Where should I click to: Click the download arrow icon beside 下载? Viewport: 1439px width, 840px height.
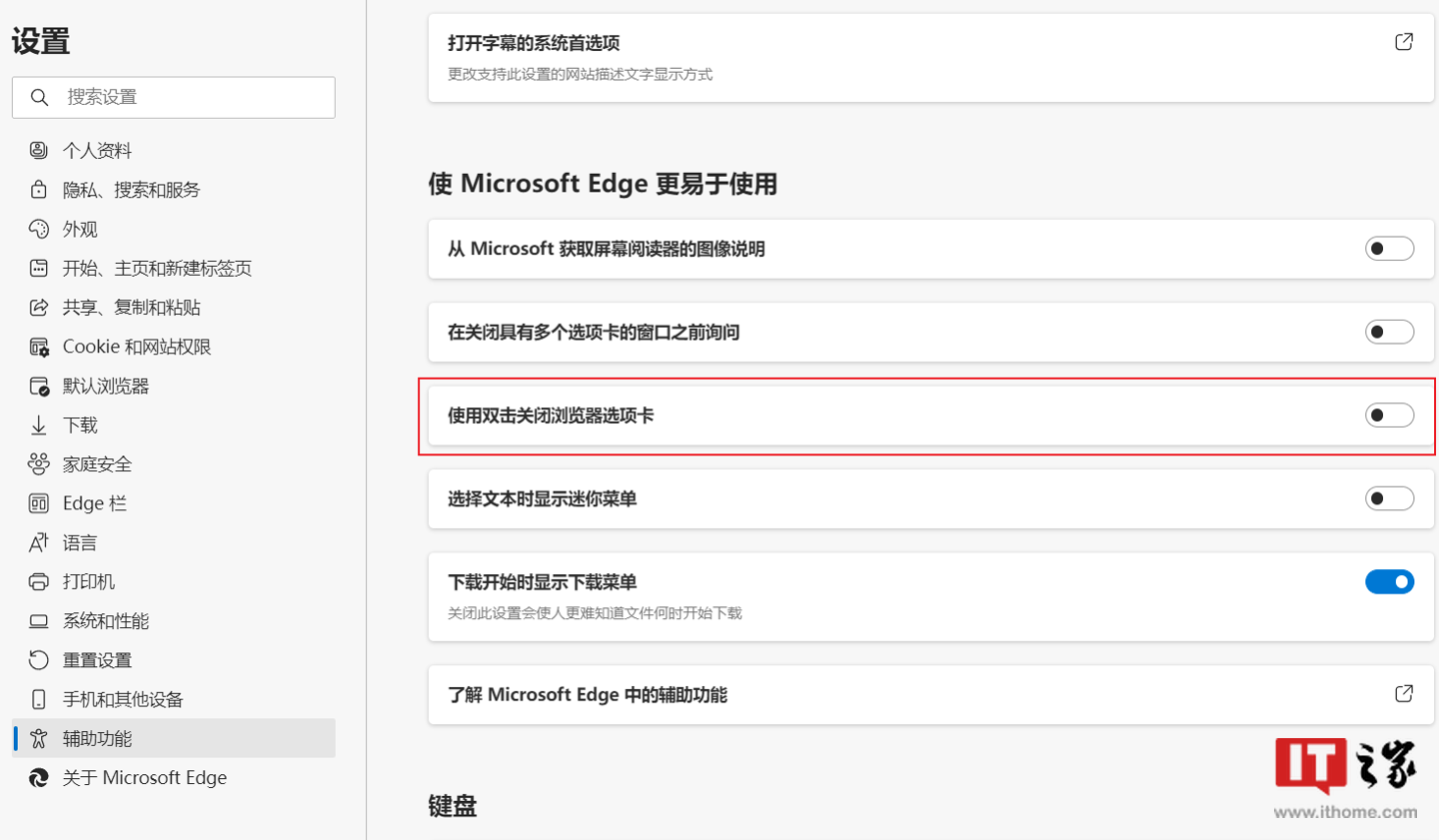[38, 425]
